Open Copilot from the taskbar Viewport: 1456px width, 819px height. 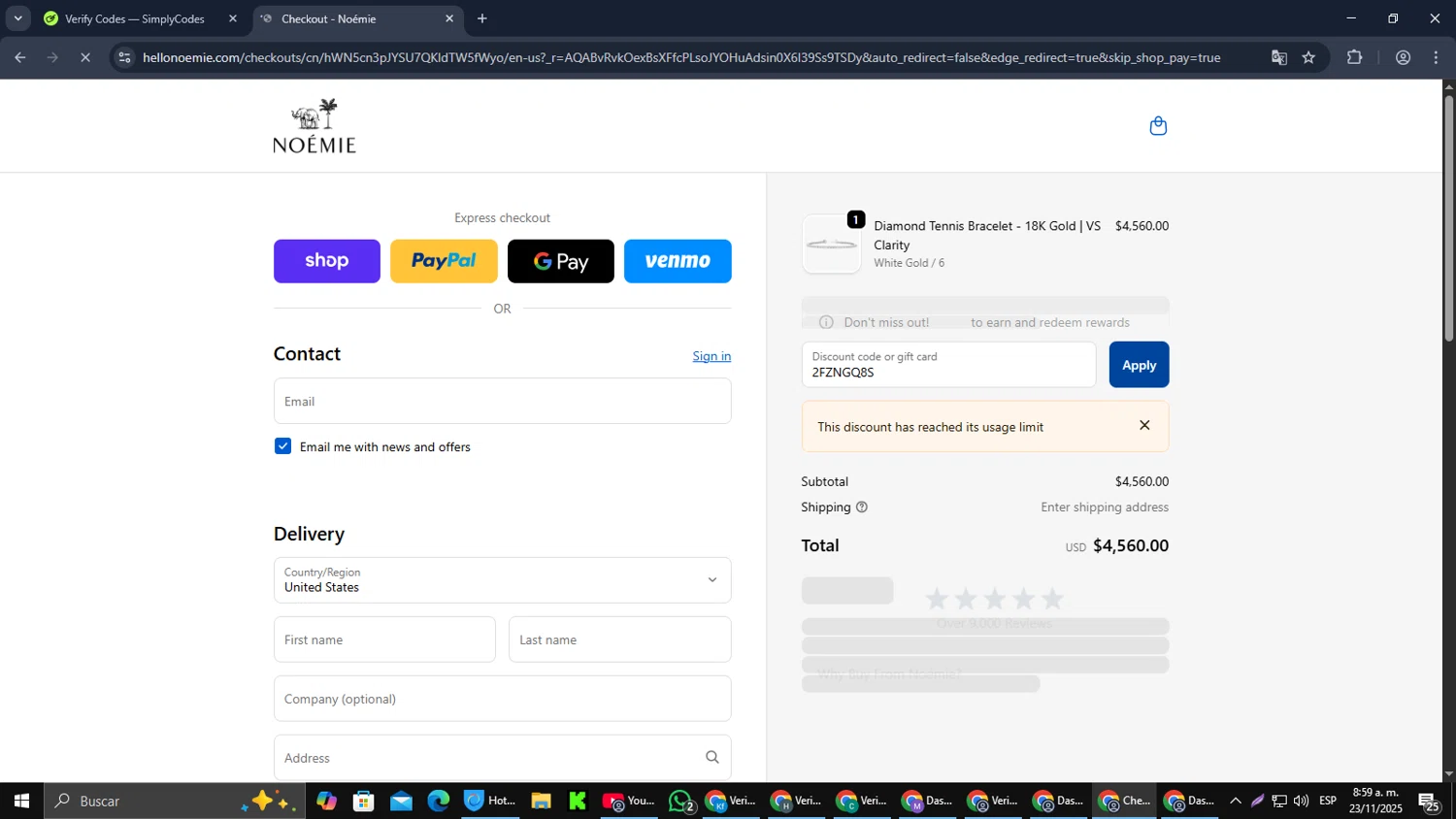[327, 801]
